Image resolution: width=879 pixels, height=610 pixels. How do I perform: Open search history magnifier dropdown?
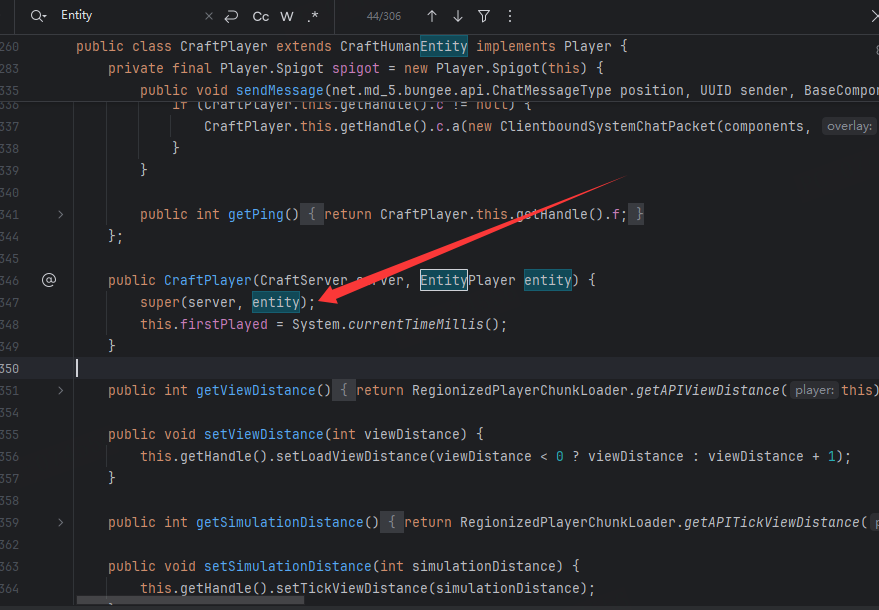pos(39,16)
